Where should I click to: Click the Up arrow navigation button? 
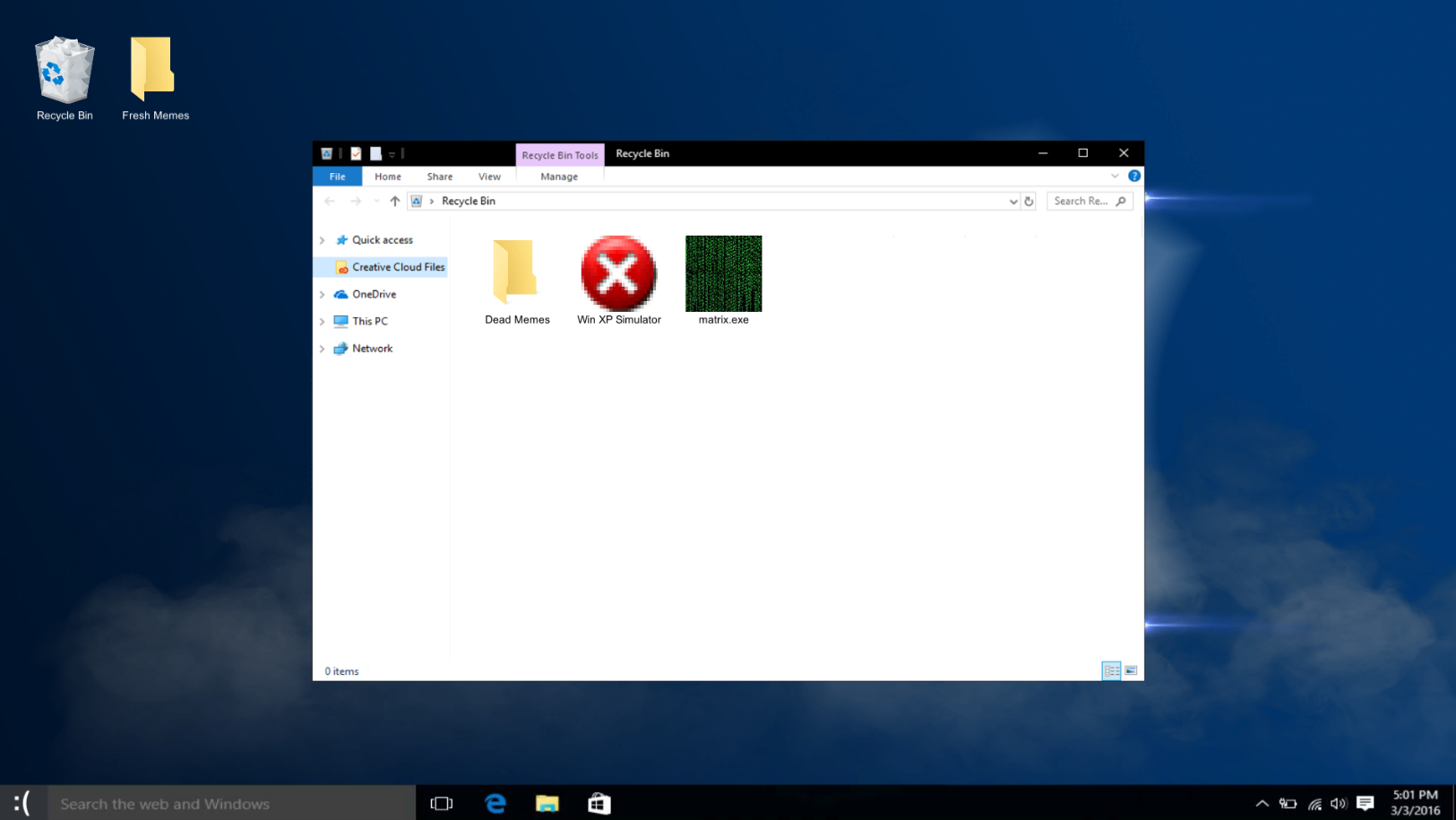(394, 201)
